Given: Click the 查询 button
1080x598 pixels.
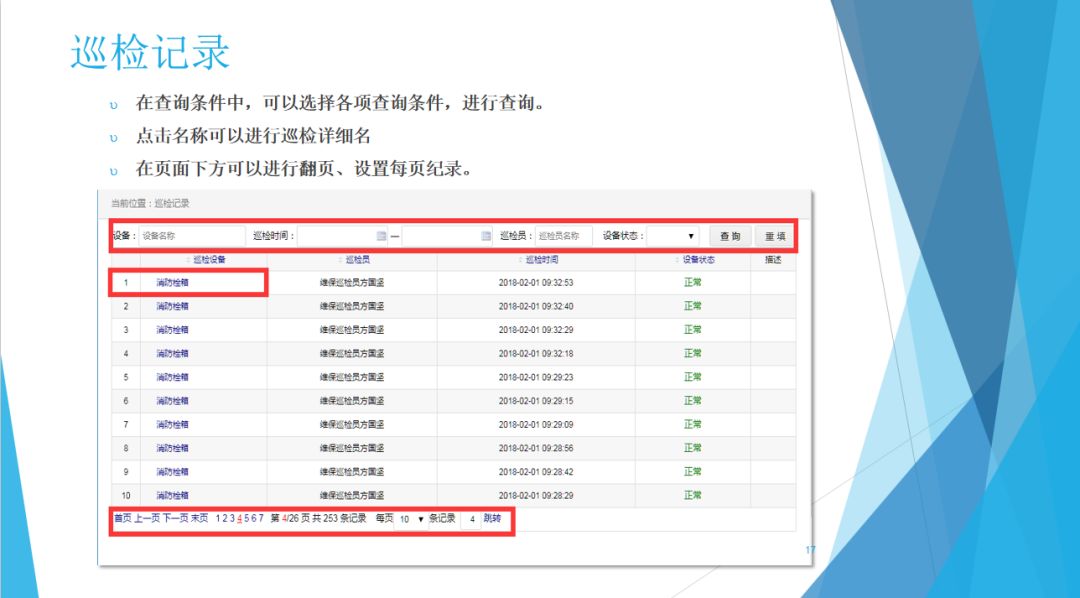Looking at the screenshot, I should click(730, 236).
